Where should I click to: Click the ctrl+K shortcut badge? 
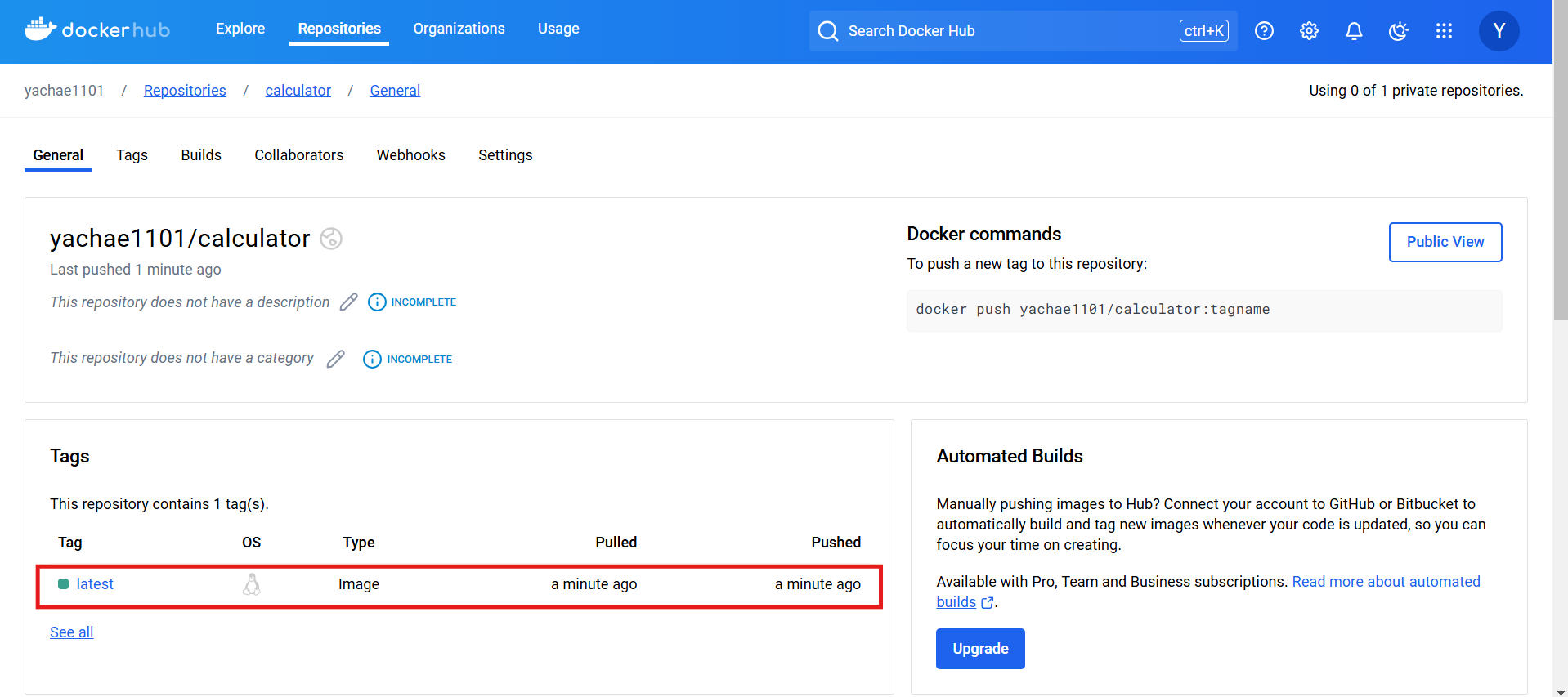pos(1203,31)
